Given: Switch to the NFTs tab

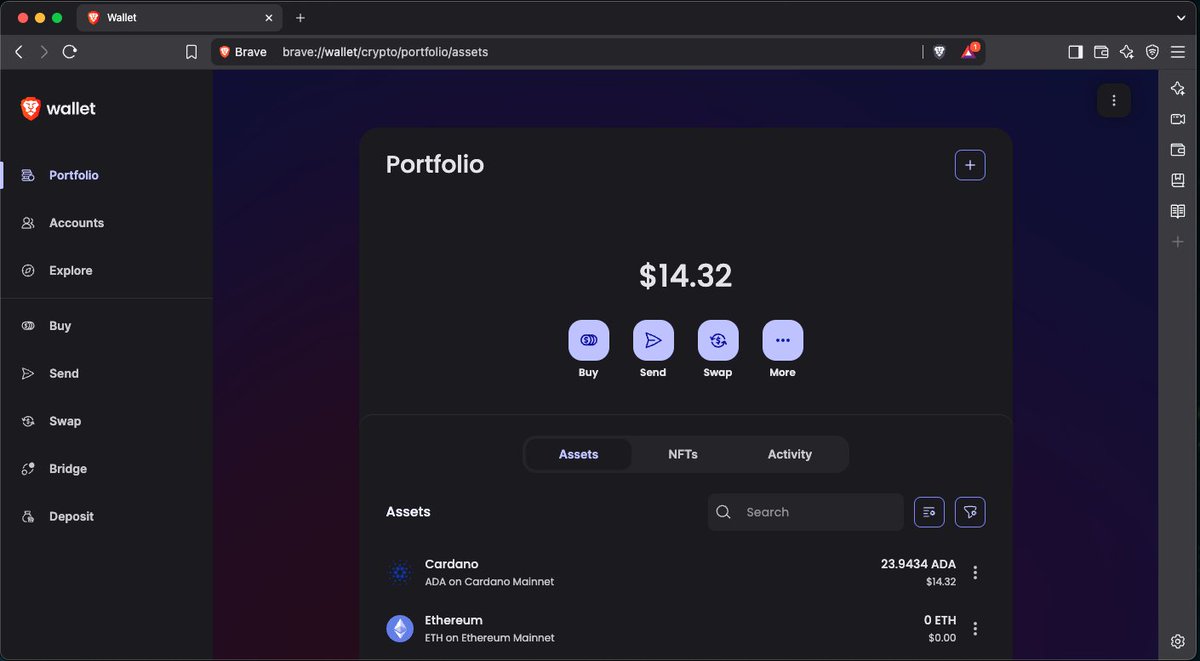Looking at the screenshot, I should pyautogui.click(x=683, y=454).
